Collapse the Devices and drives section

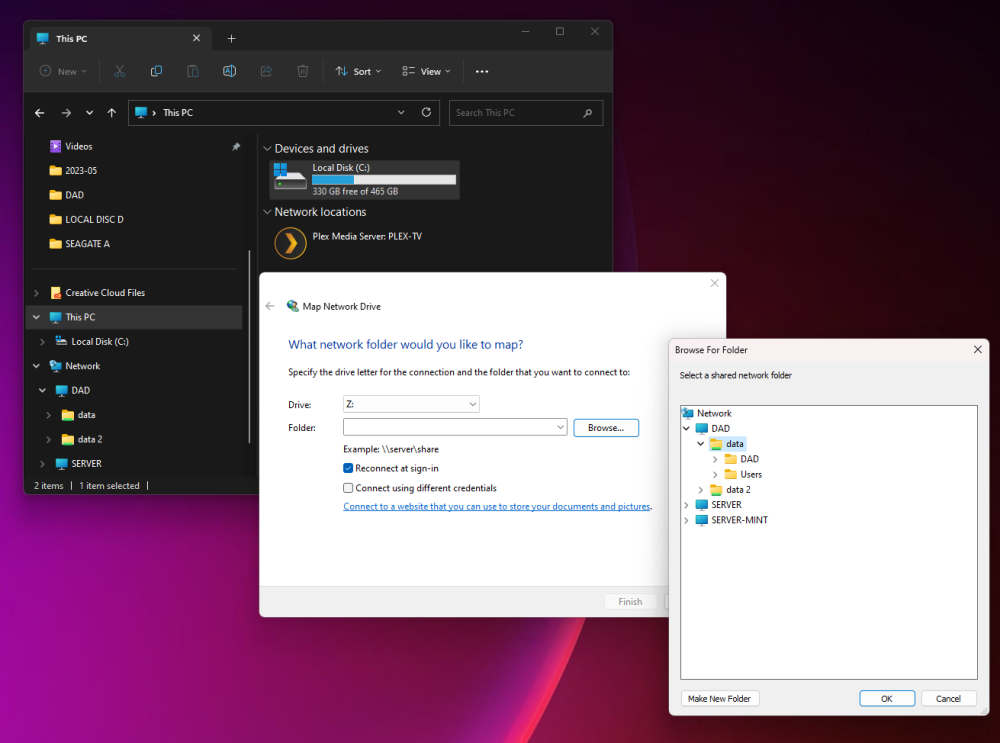coord(267,149)
